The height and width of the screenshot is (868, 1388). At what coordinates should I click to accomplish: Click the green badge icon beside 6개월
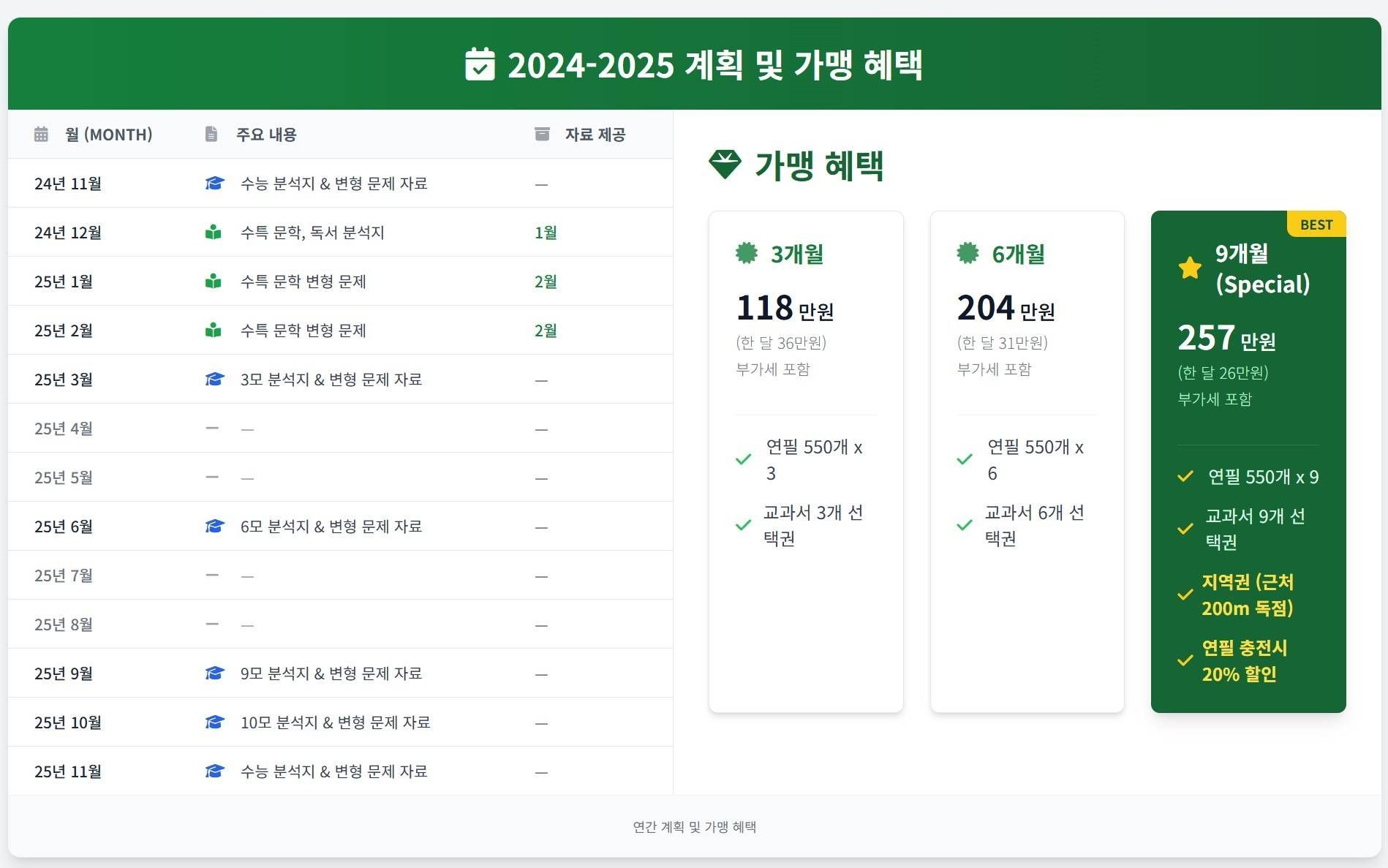coord(968,254)
